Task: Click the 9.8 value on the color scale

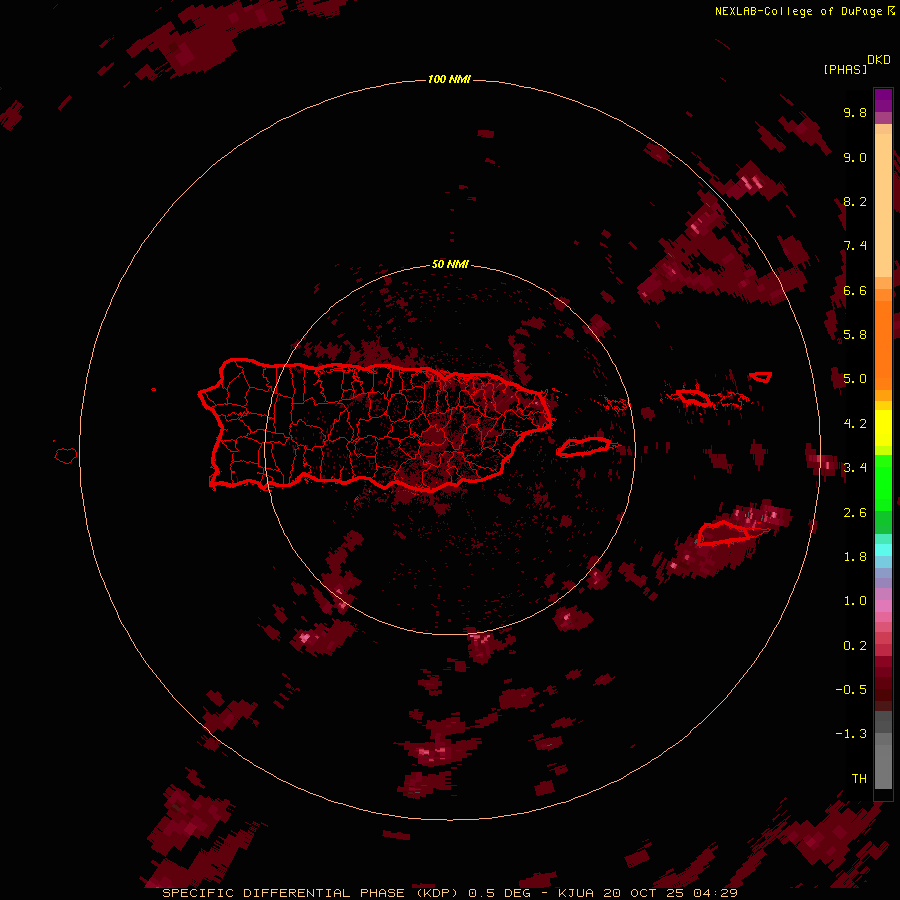Action: pyautogui.click(x=855, y=112)
